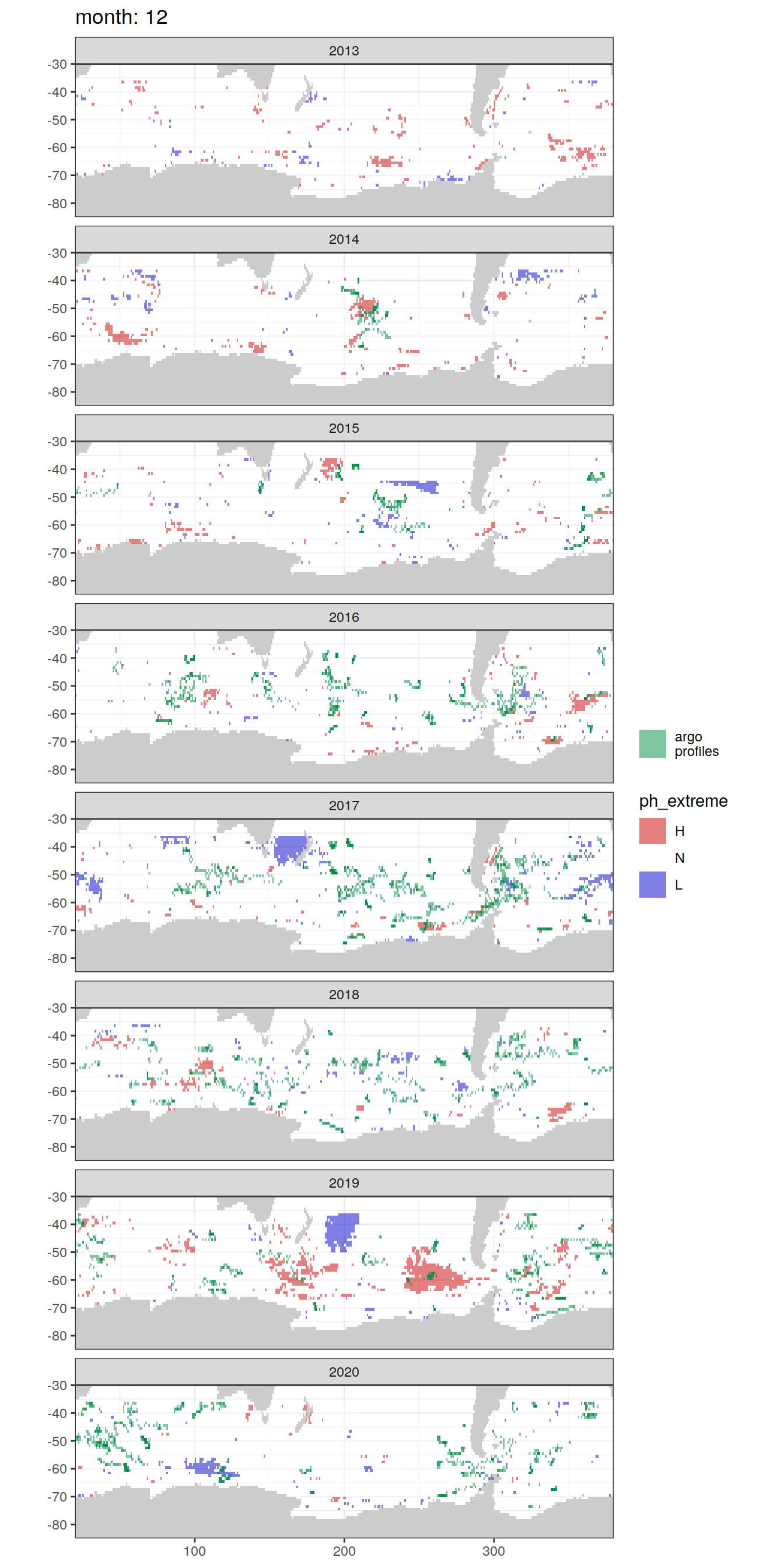The image size is (784, 1568).
Task: Click the "month: 12" plot title
Action: [x=121, y=17]
